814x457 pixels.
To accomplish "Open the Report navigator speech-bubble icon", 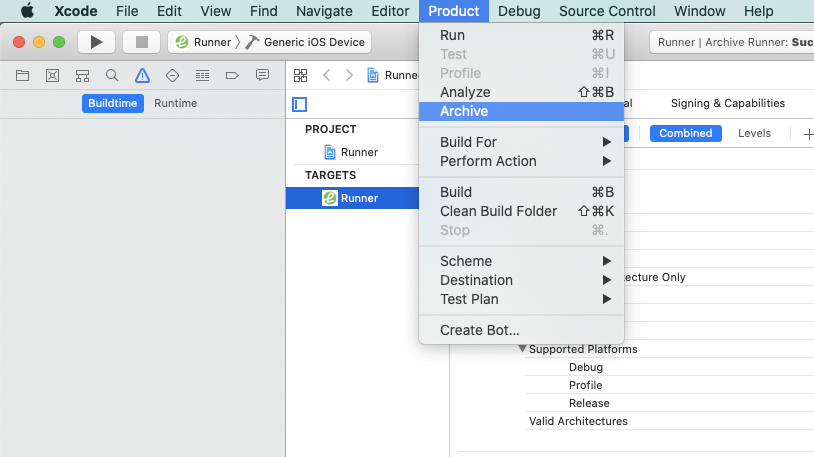I will coord(262,75).
